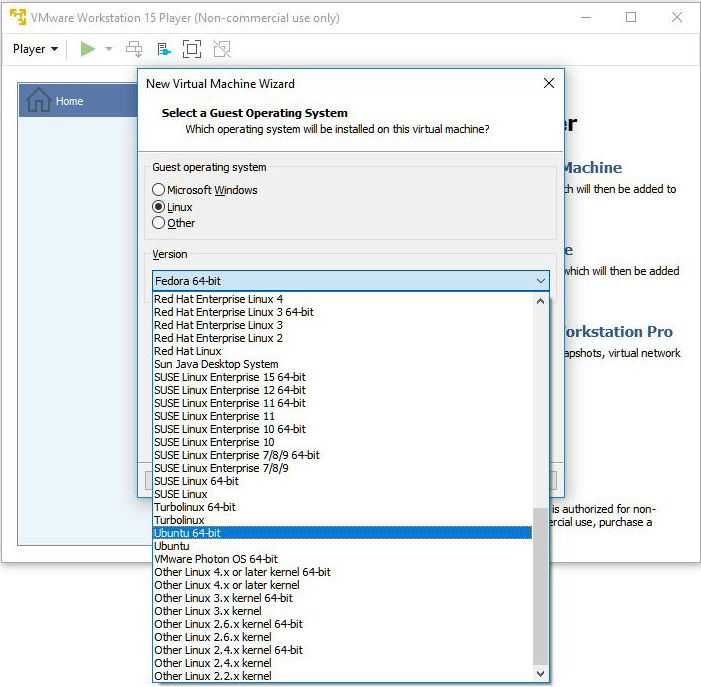The image size is (701, 687).
Task: Choose Other Linux 2.6.x kernel
Action: (x=342, y=637)
